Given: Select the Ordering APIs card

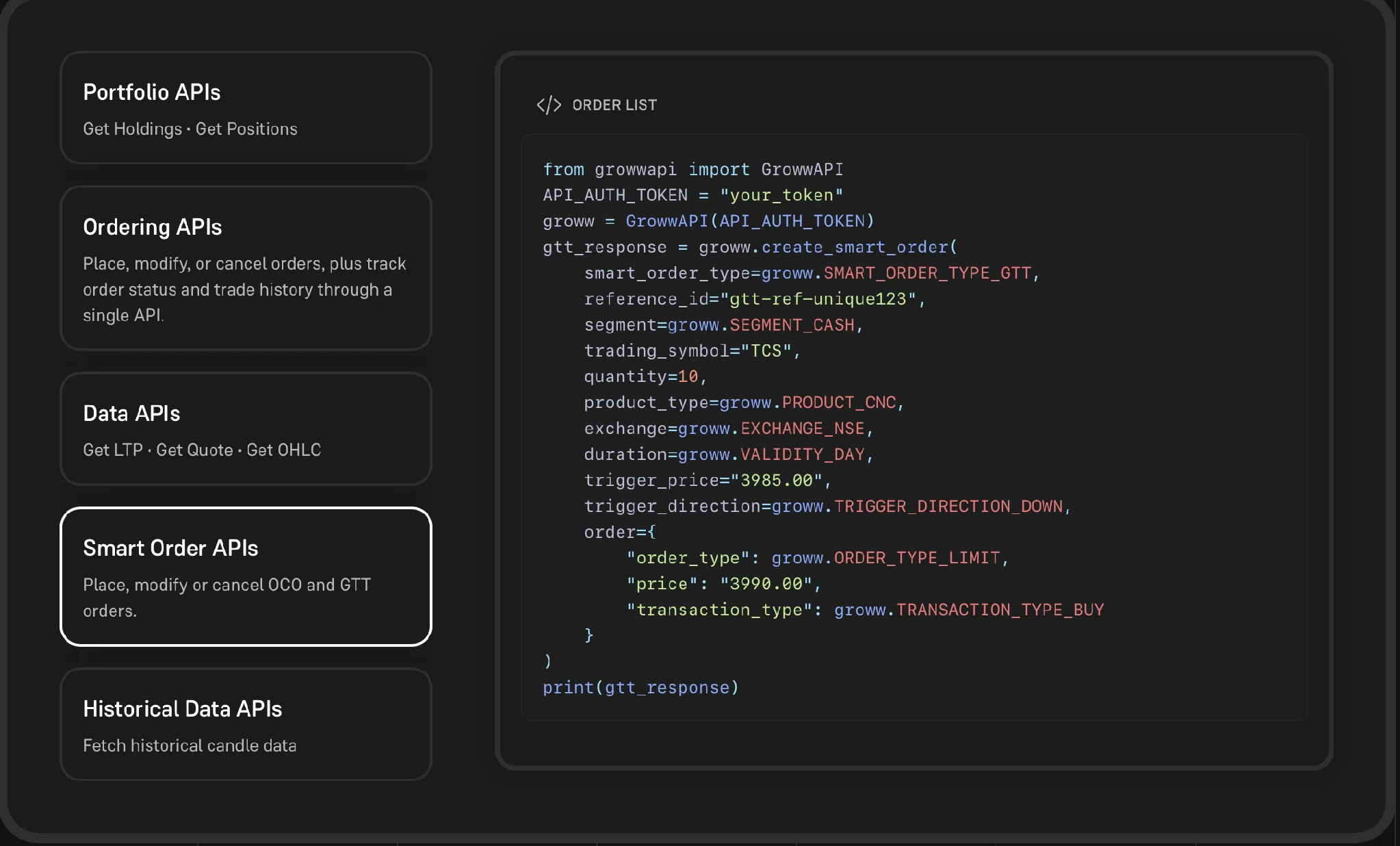Looking at the screenshot, I should pos(246,268).
